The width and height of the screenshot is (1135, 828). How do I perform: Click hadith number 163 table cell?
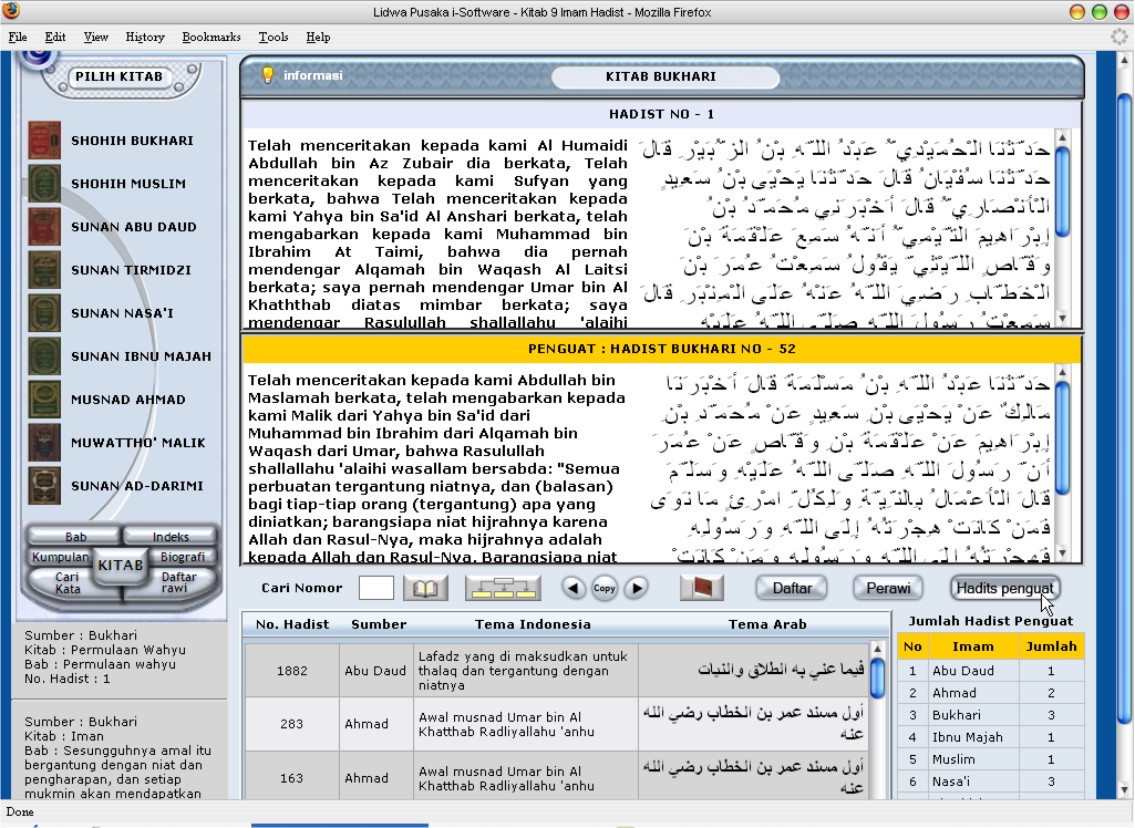pos(292,778)
